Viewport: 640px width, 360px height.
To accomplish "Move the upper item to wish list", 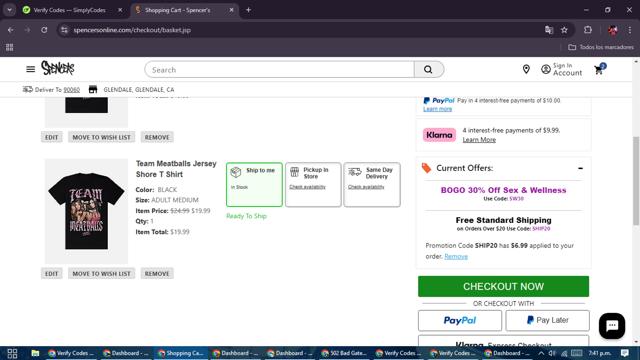I will coord(101,137).
